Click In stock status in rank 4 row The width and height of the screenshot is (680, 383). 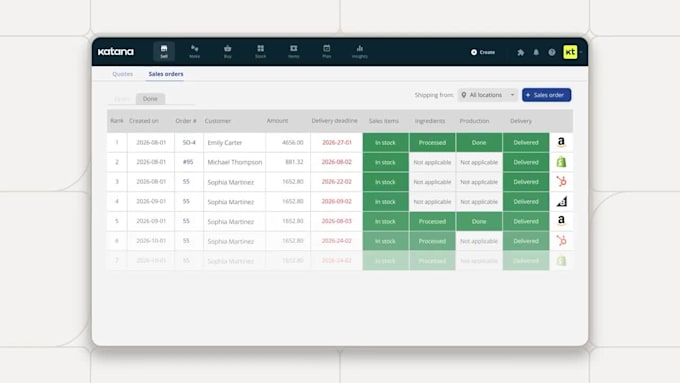[x=385, y=202]
